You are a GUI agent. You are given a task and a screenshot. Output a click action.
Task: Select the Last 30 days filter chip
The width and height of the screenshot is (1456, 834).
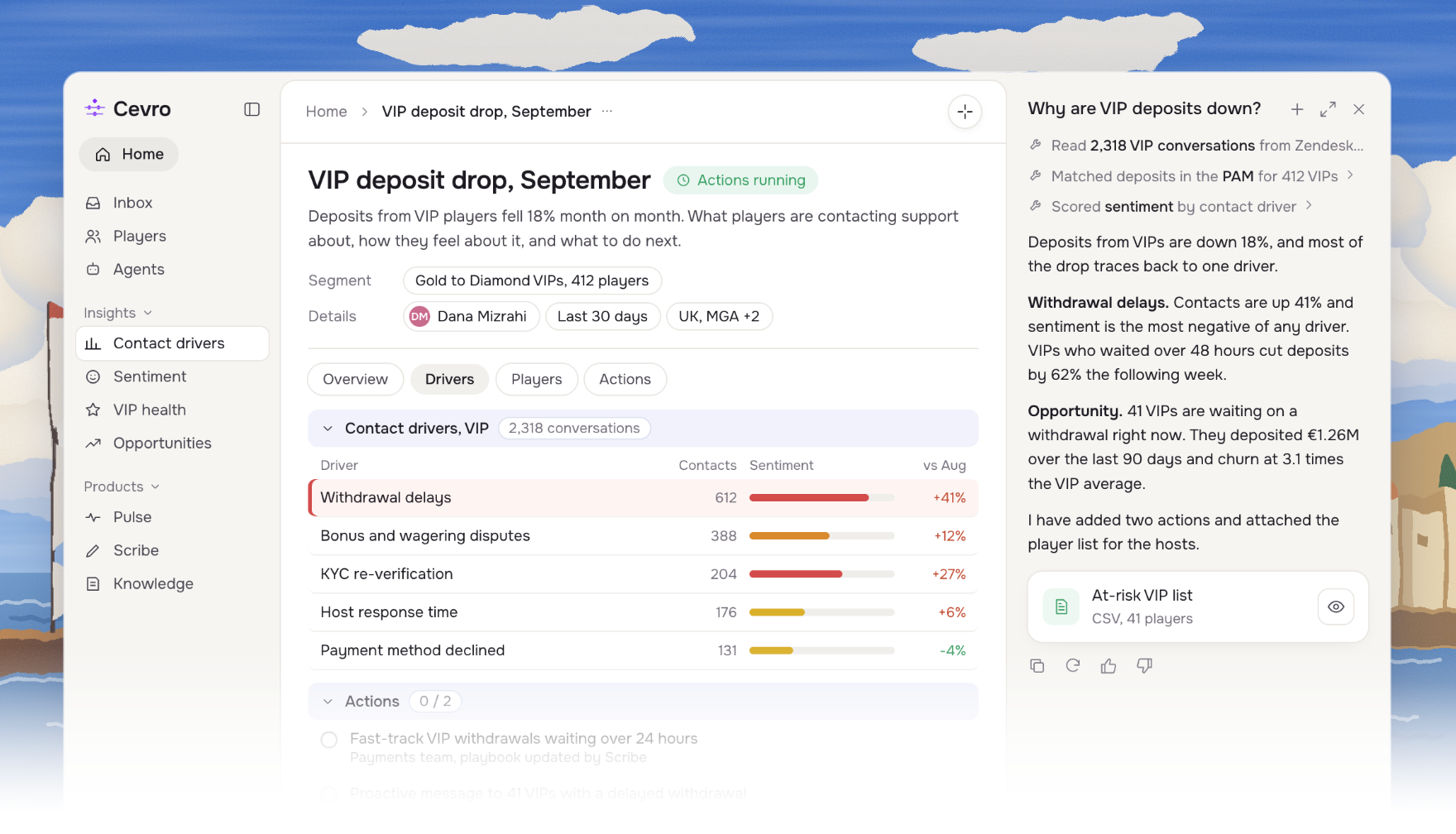pos(602,316)
